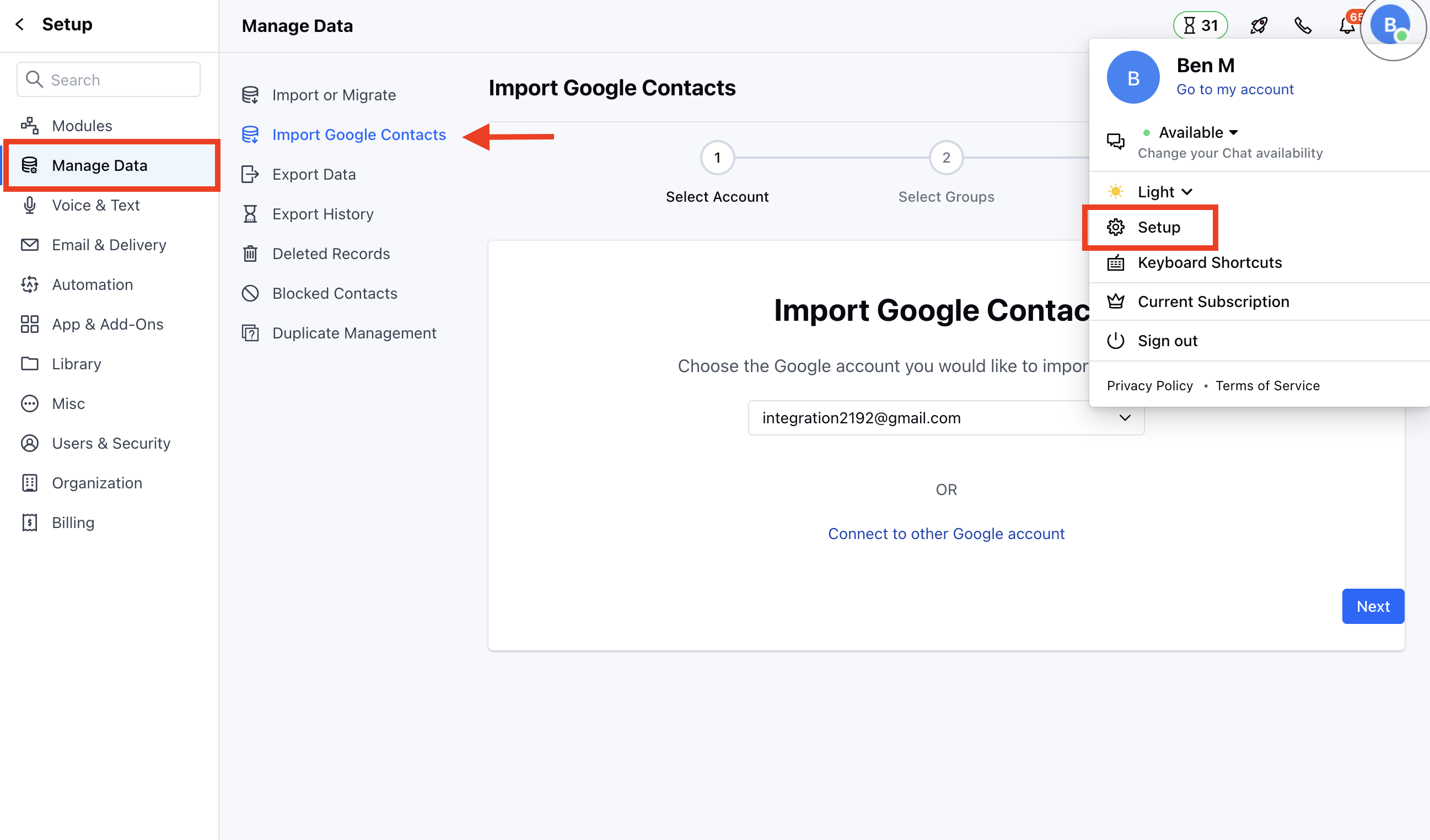The height and width of the screenshot is (840, 1430).
Task: Select Sign out from profile menu
Action: pos(1167,341)
